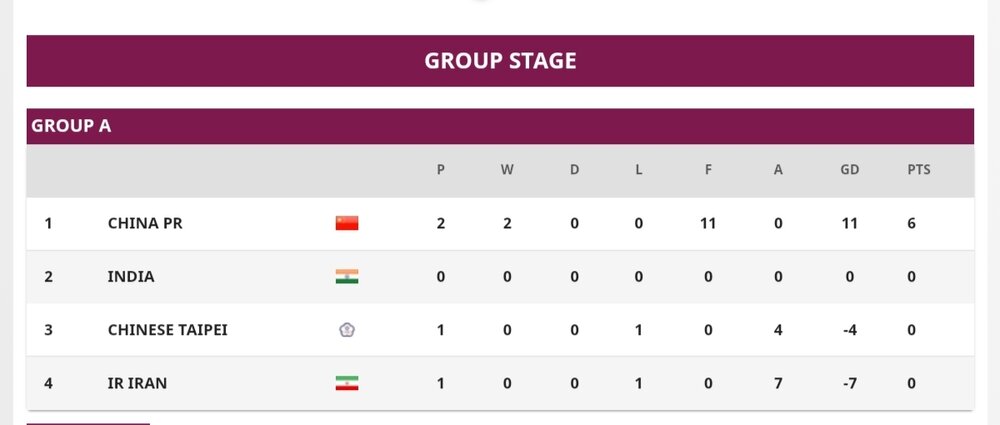Click the Chinese Taipei emblem icon

pos(347,329)
